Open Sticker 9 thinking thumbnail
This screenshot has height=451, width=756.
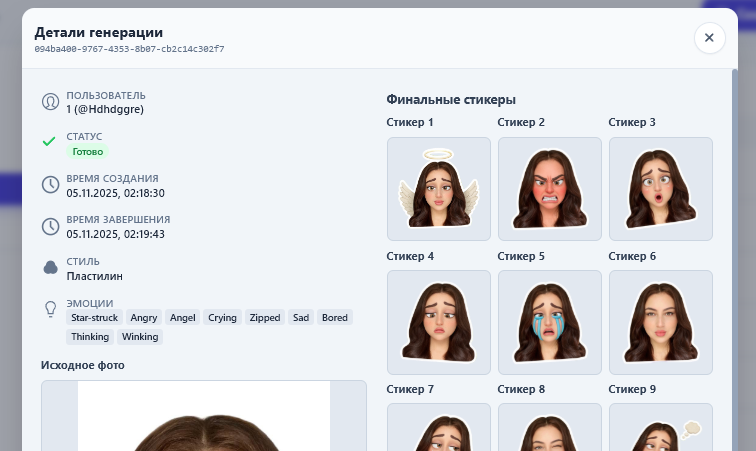(x=661, y=427)
